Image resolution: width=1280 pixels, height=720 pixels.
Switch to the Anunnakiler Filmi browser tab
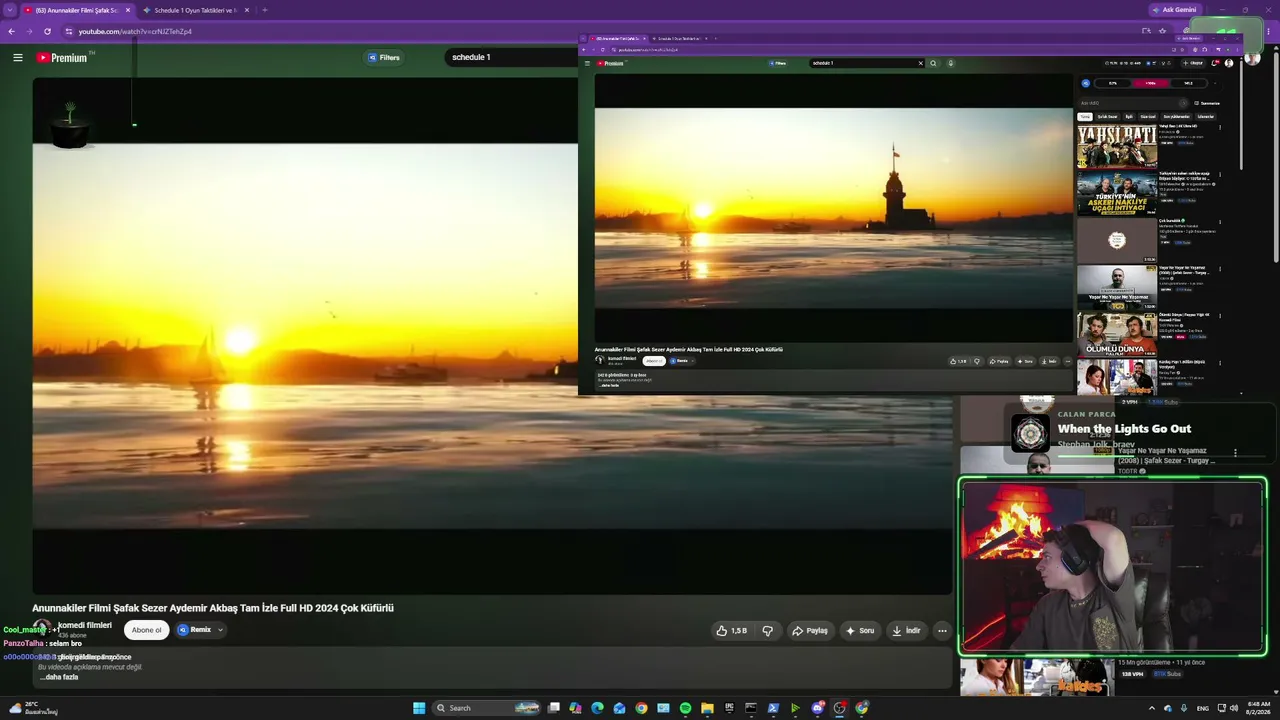coord(77,10)
